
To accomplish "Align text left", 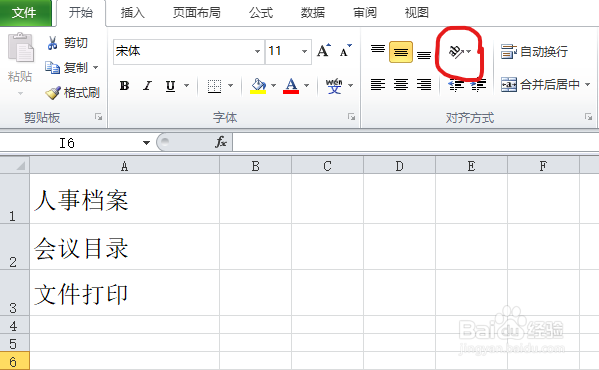I will pyautogui.click(x=378, y=84).
